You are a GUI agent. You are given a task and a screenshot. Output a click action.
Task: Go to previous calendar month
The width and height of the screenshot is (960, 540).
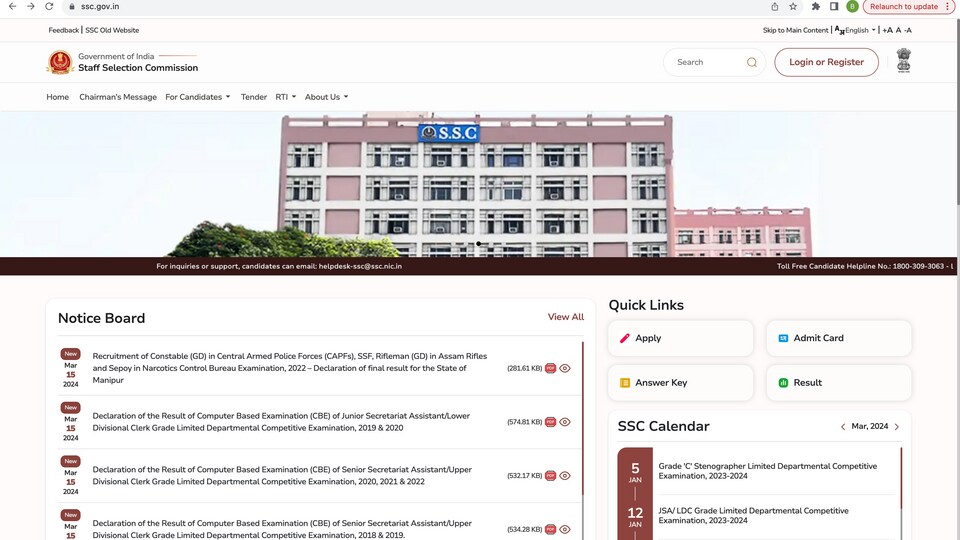coord(843,427)
